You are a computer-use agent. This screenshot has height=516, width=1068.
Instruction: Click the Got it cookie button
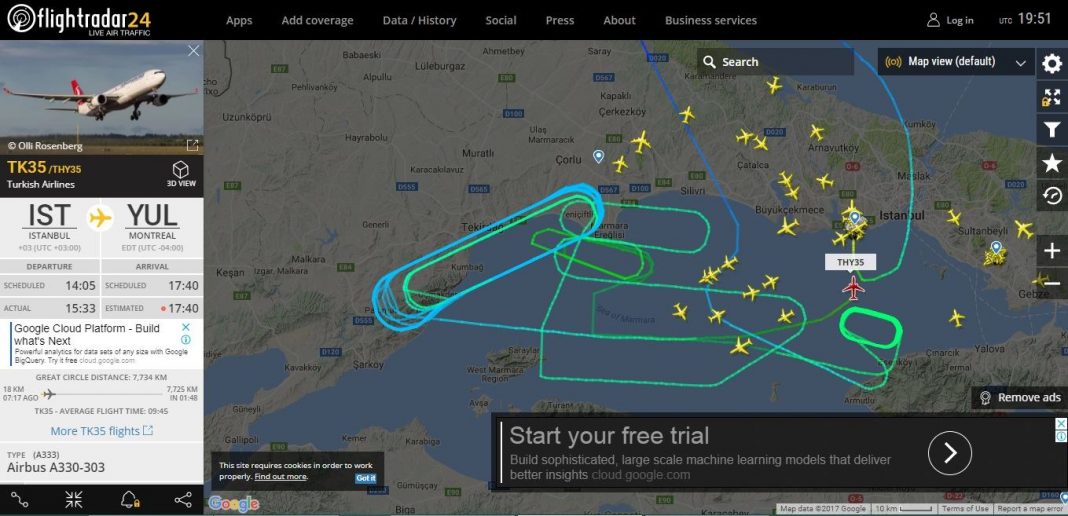(x=365, y=478)
